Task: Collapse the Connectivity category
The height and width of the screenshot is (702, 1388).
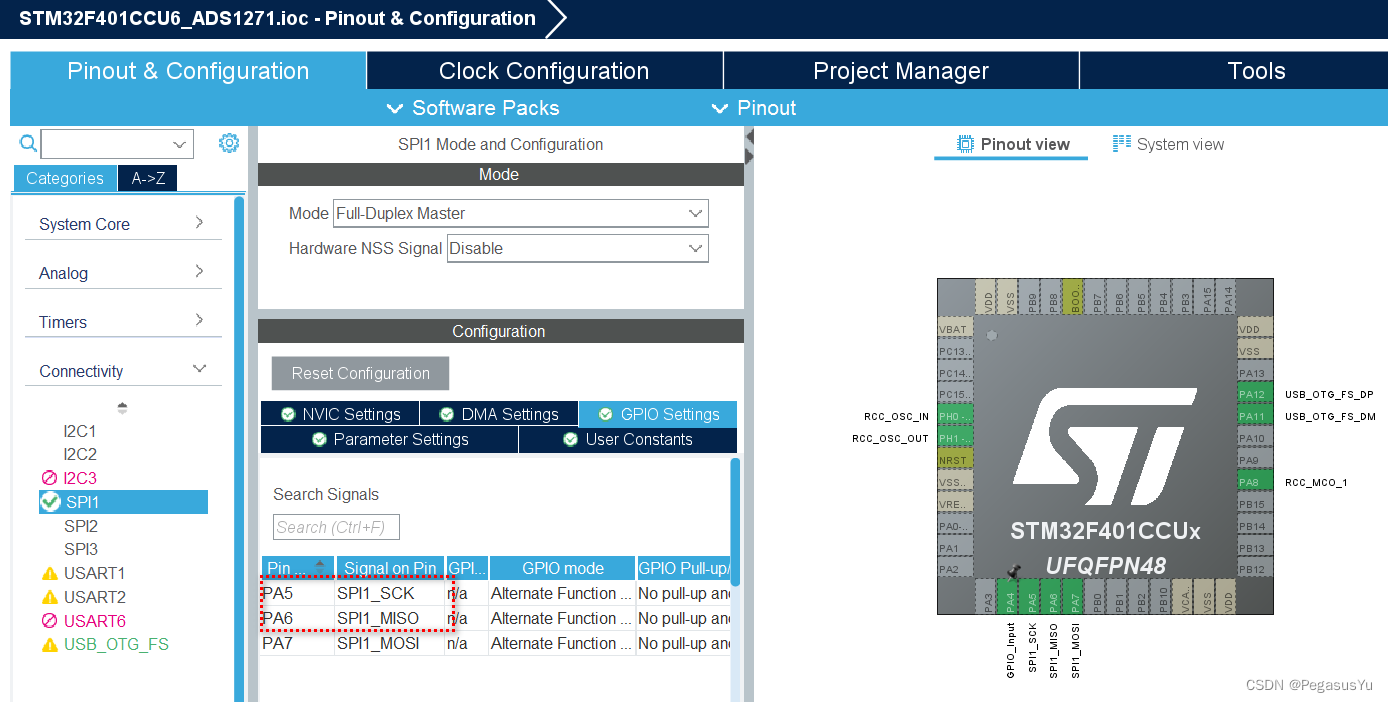Action: [123, 371]
